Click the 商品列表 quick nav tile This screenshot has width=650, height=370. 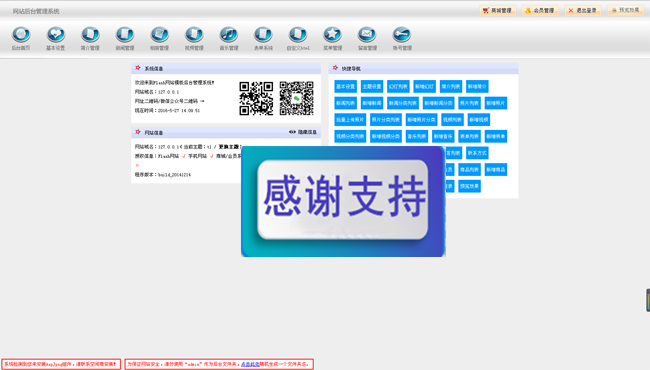[x=470, y=169]
